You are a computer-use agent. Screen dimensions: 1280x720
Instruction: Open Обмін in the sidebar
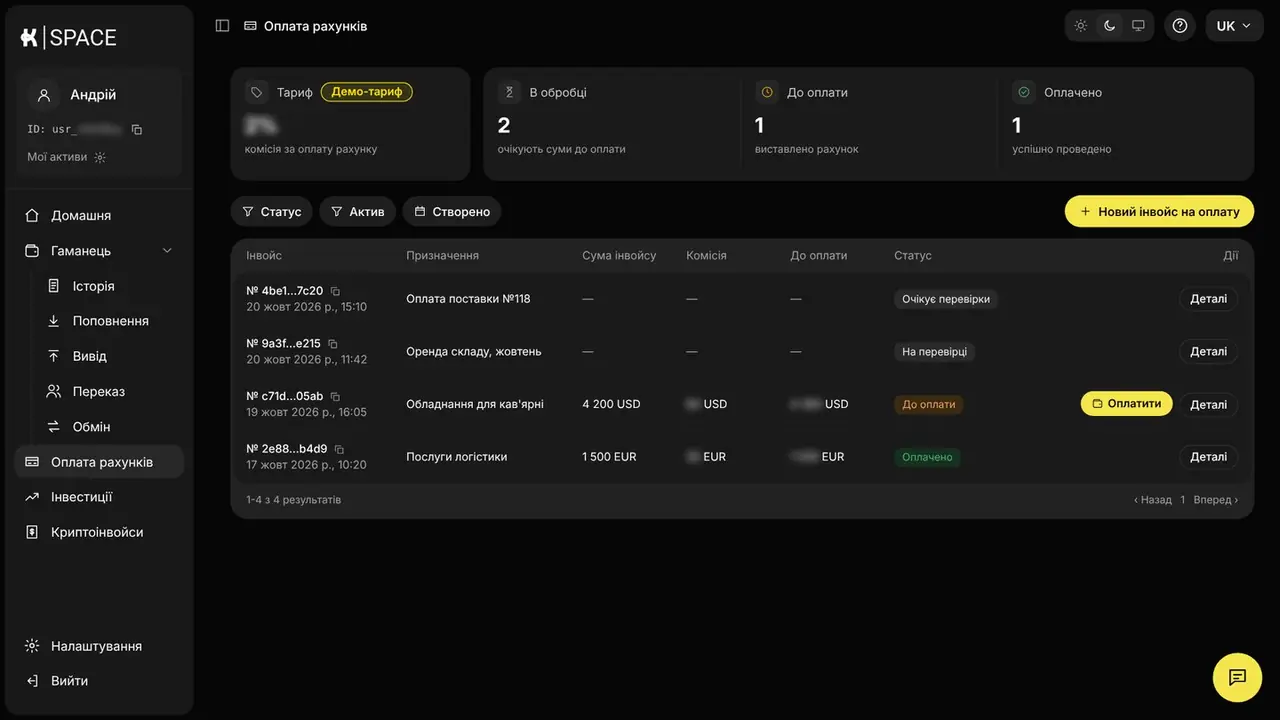coord(110,426)
